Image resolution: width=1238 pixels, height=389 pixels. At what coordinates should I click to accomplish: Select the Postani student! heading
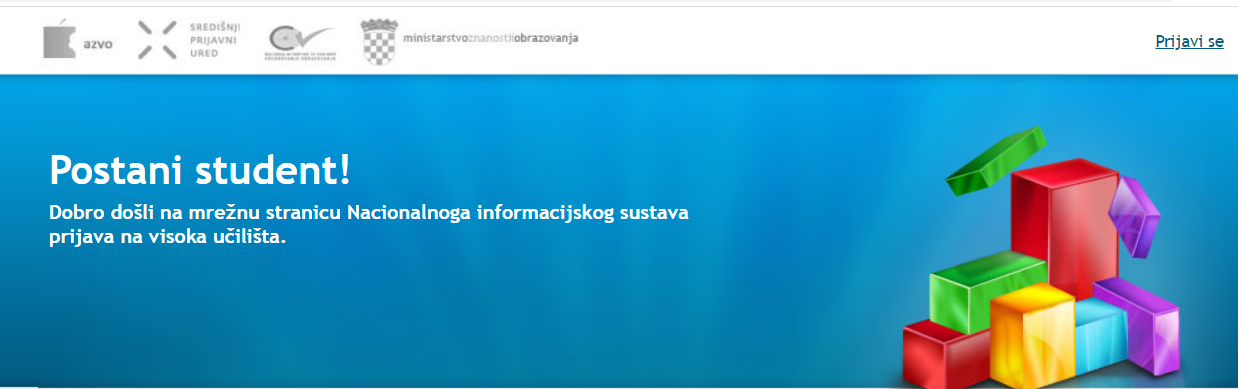pos(200,170)
